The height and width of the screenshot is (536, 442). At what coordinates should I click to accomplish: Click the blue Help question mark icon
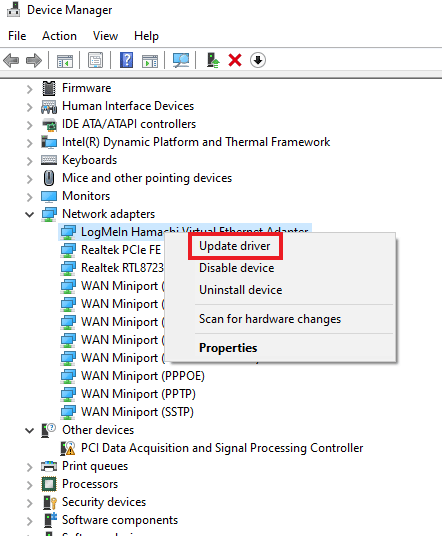[x=126, y=60]
